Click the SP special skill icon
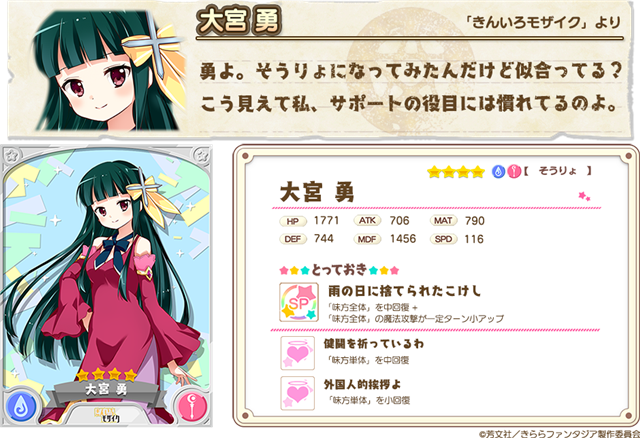Viewport: 640px width, 438px height. 299,302
